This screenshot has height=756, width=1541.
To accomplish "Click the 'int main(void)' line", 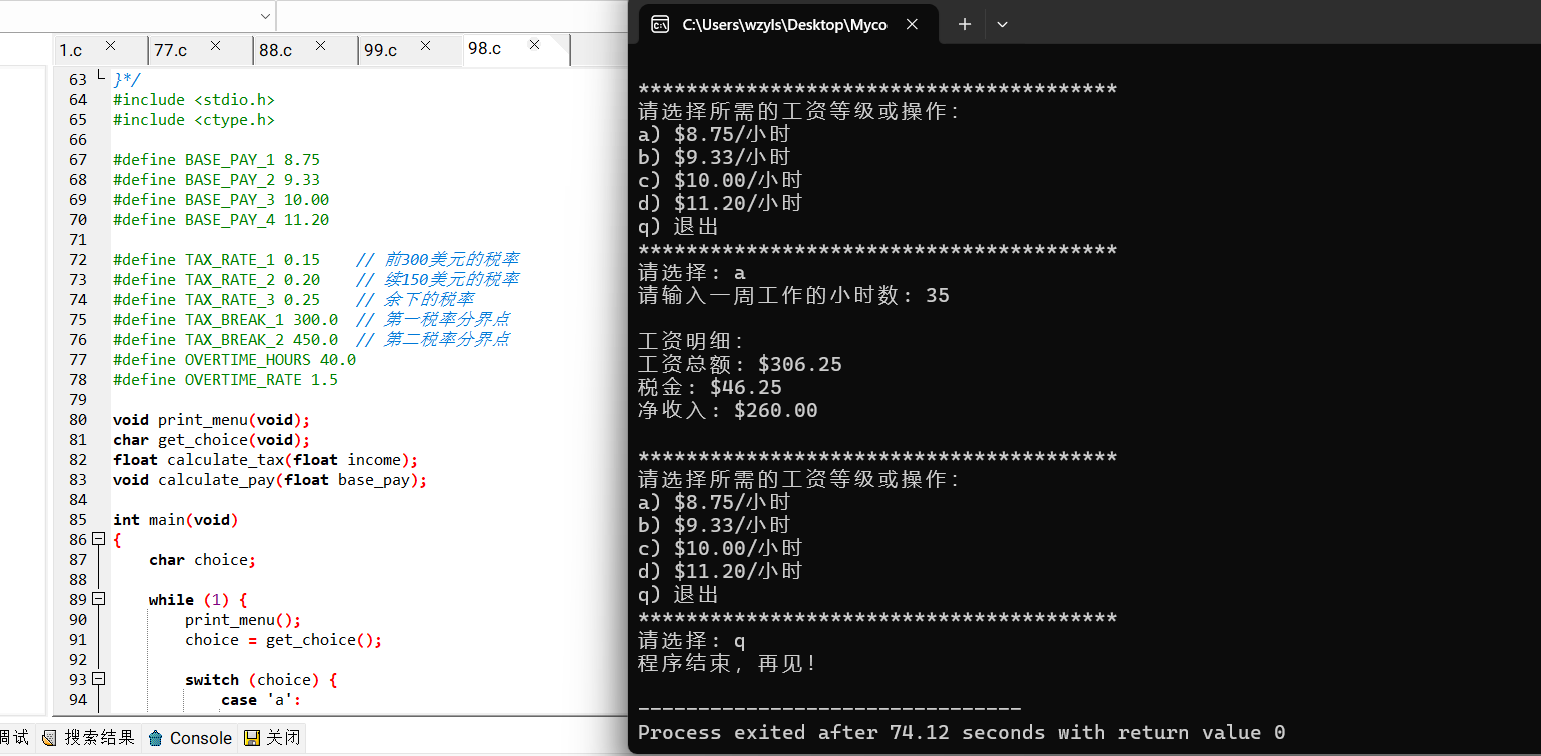I will [176, 520].
